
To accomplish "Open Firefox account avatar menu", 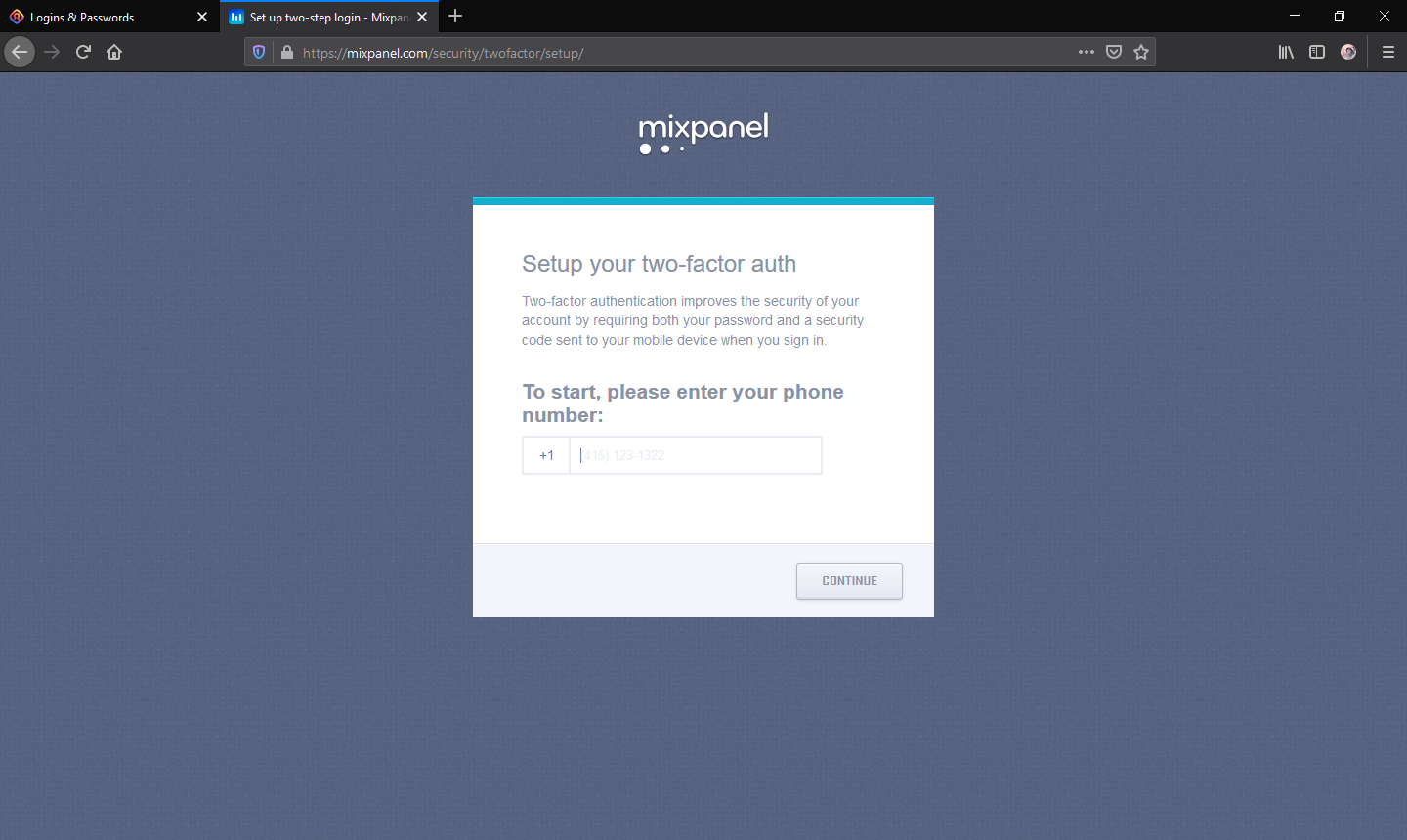I will tap(1348, 52).
